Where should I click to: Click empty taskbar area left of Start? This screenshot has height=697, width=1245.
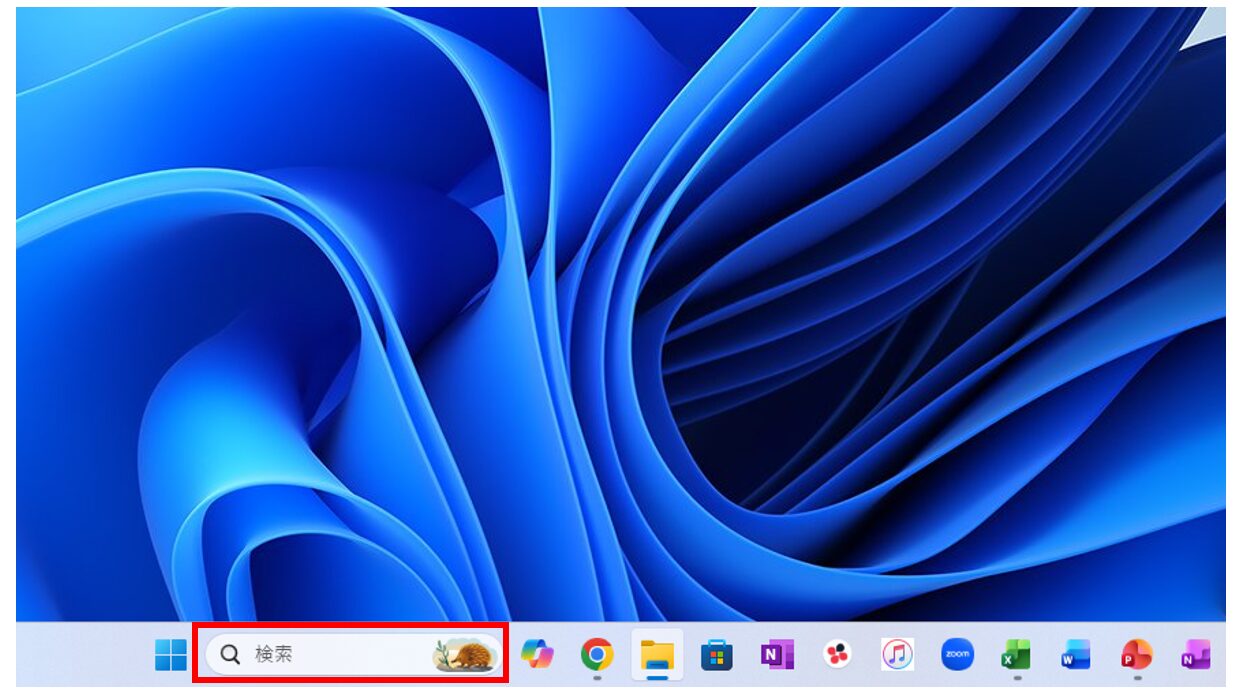[x=80, y=655]
